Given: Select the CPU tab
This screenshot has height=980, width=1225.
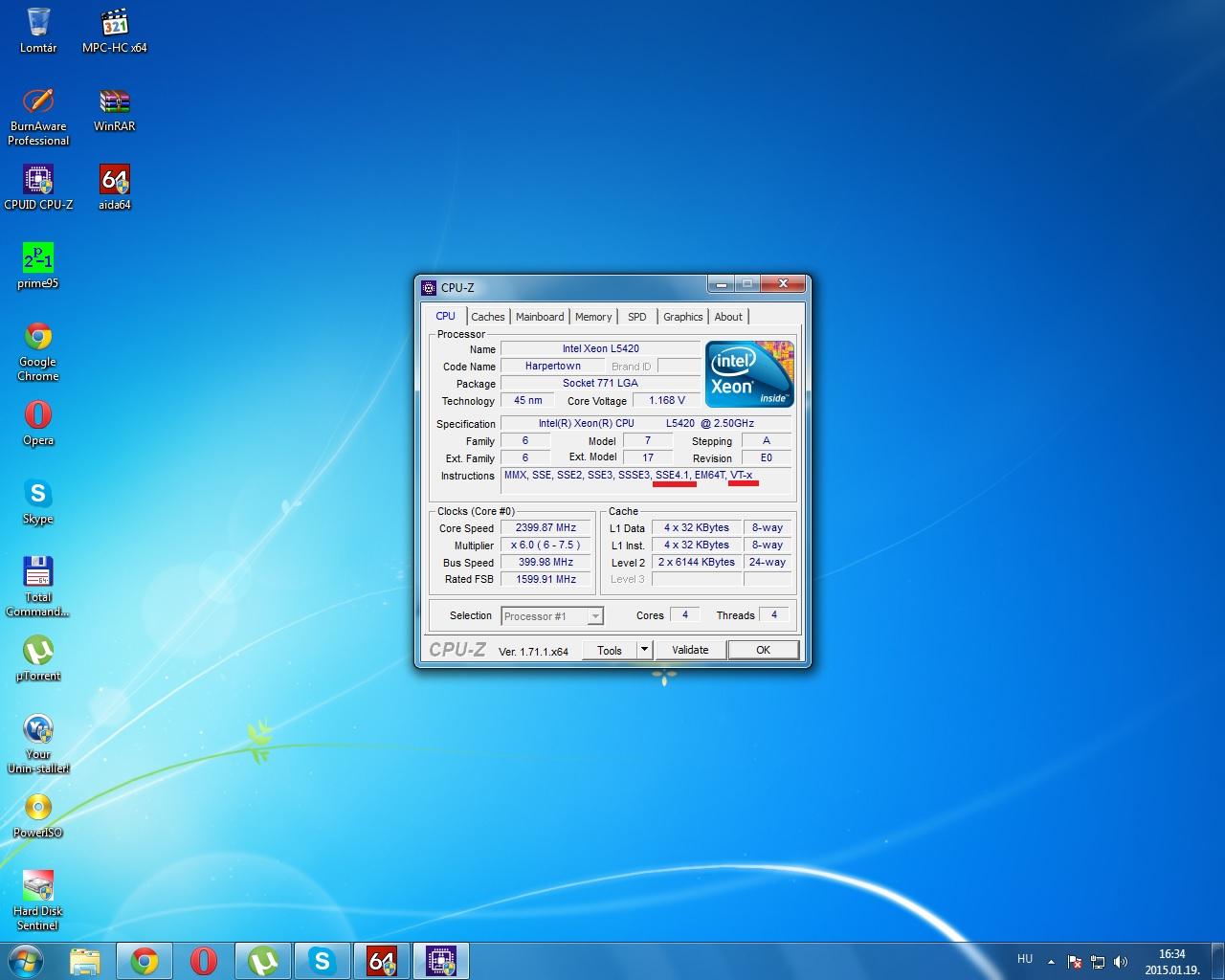Looking at the screenshot, I should 446,316.
